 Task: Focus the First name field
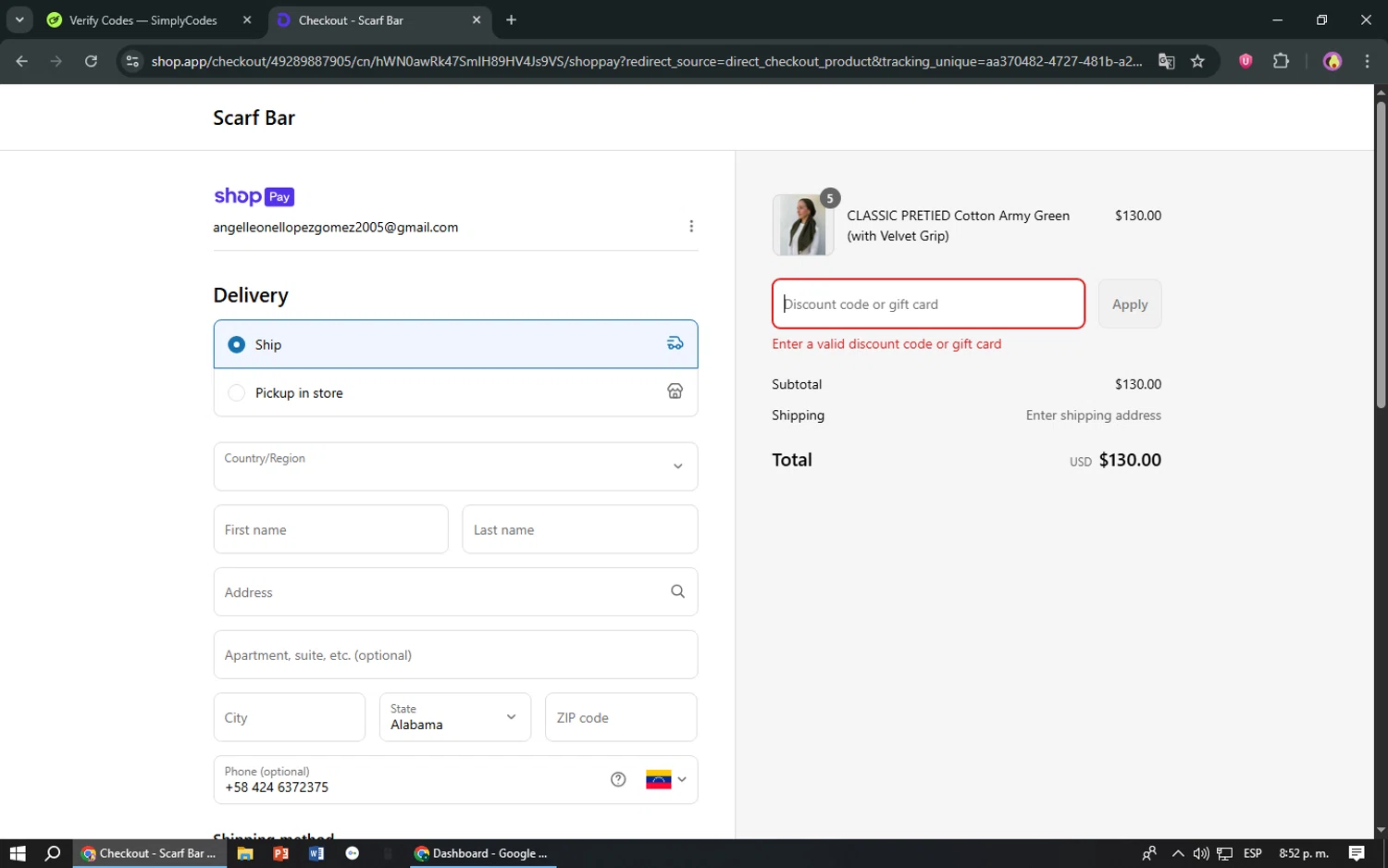330,529
